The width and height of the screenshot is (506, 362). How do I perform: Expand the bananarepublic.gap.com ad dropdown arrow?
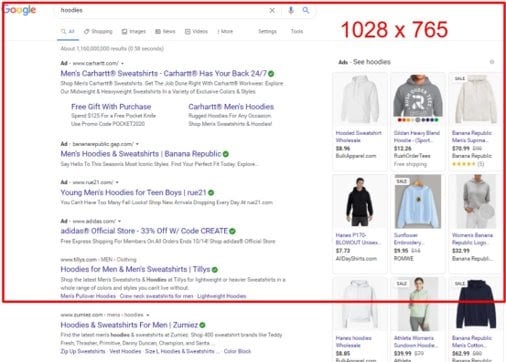point(137,144)
